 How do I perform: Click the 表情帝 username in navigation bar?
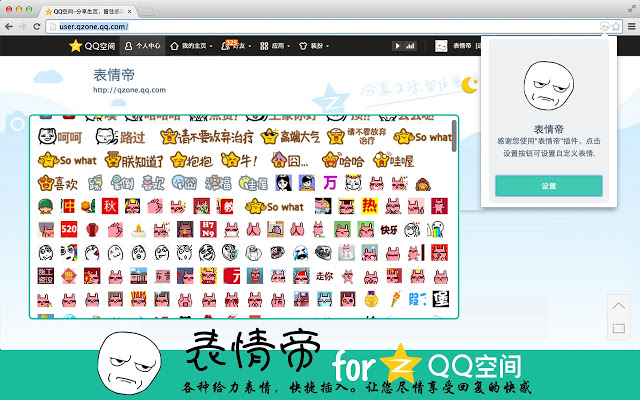[462, 46]
